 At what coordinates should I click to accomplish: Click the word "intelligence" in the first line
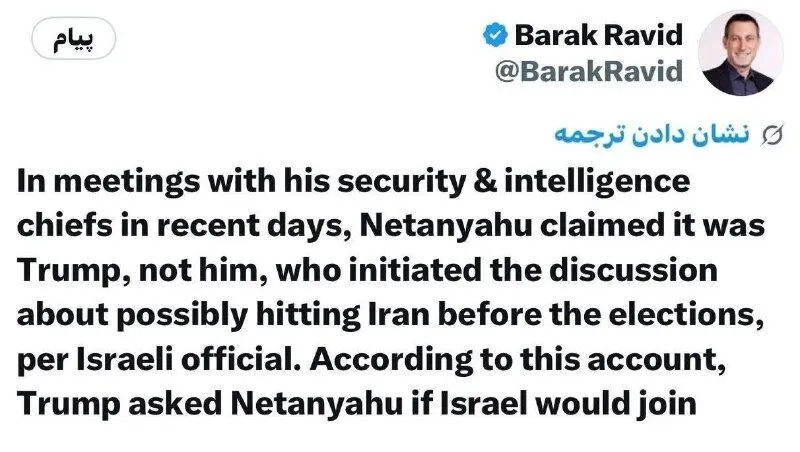pos(597,182)
